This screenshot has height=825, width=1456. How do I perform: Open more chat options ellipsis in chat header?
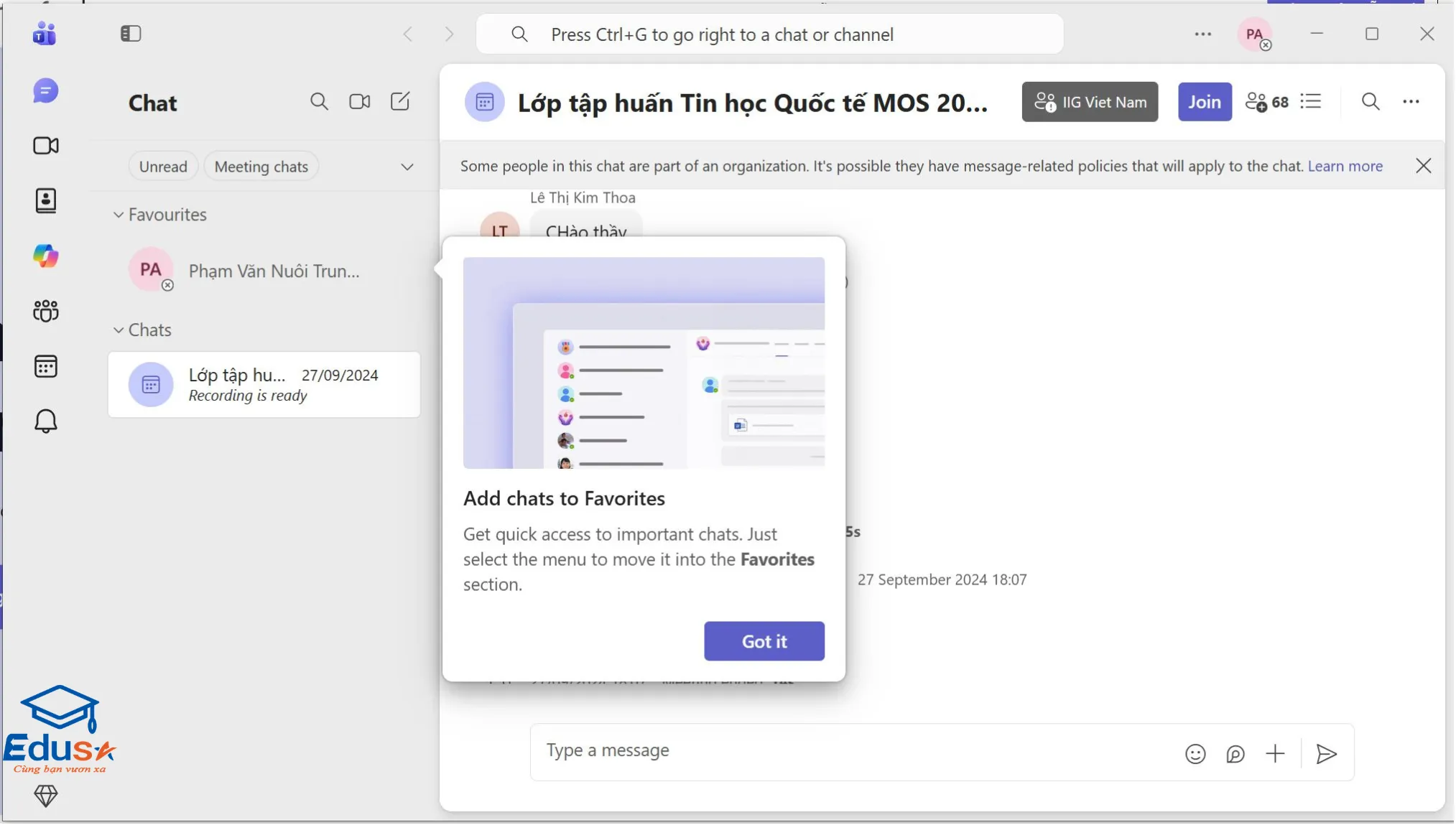coord(1411,102)
